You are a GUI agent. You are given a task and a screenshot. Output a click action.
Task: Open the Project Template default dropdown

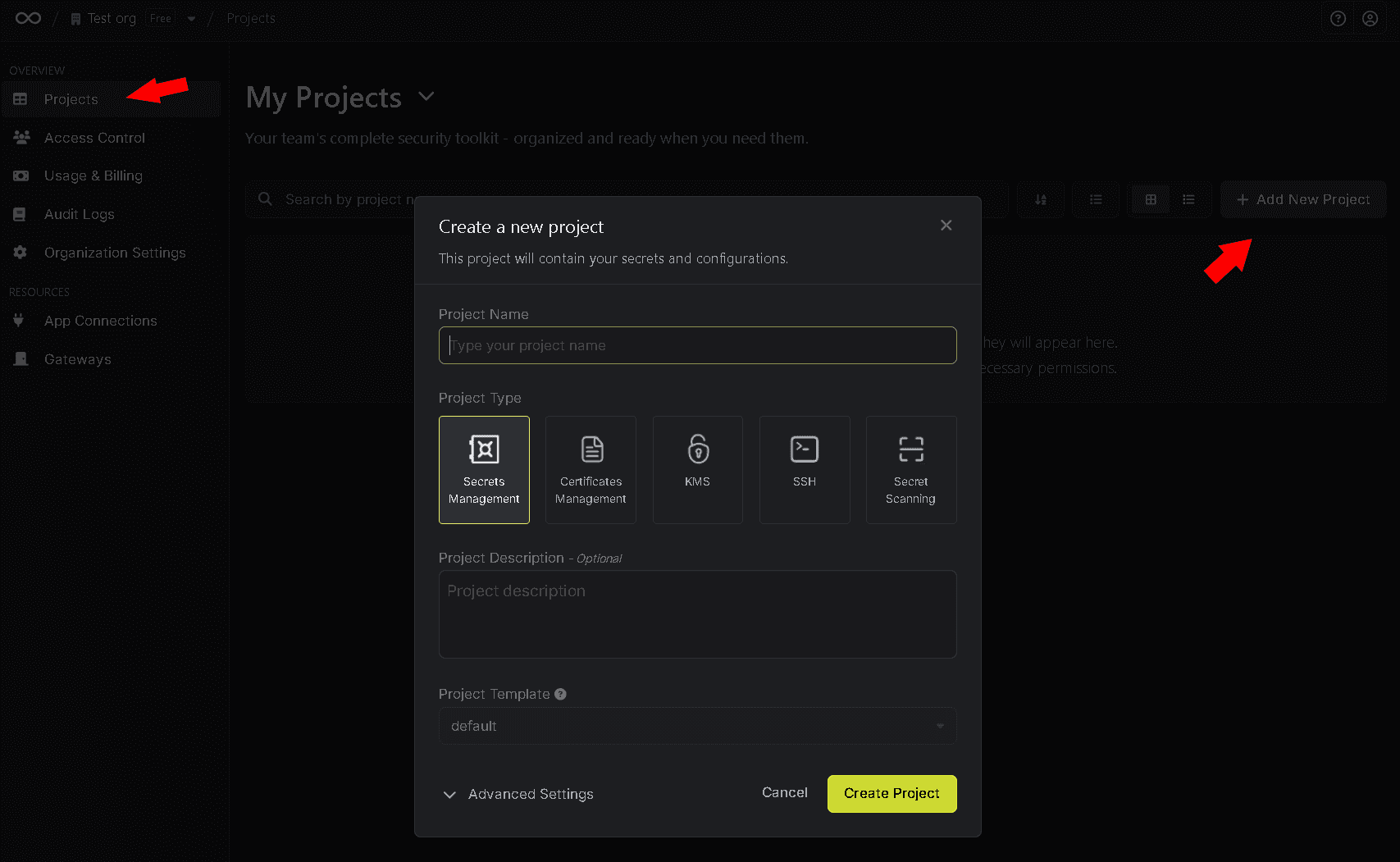tap(697, 726)
